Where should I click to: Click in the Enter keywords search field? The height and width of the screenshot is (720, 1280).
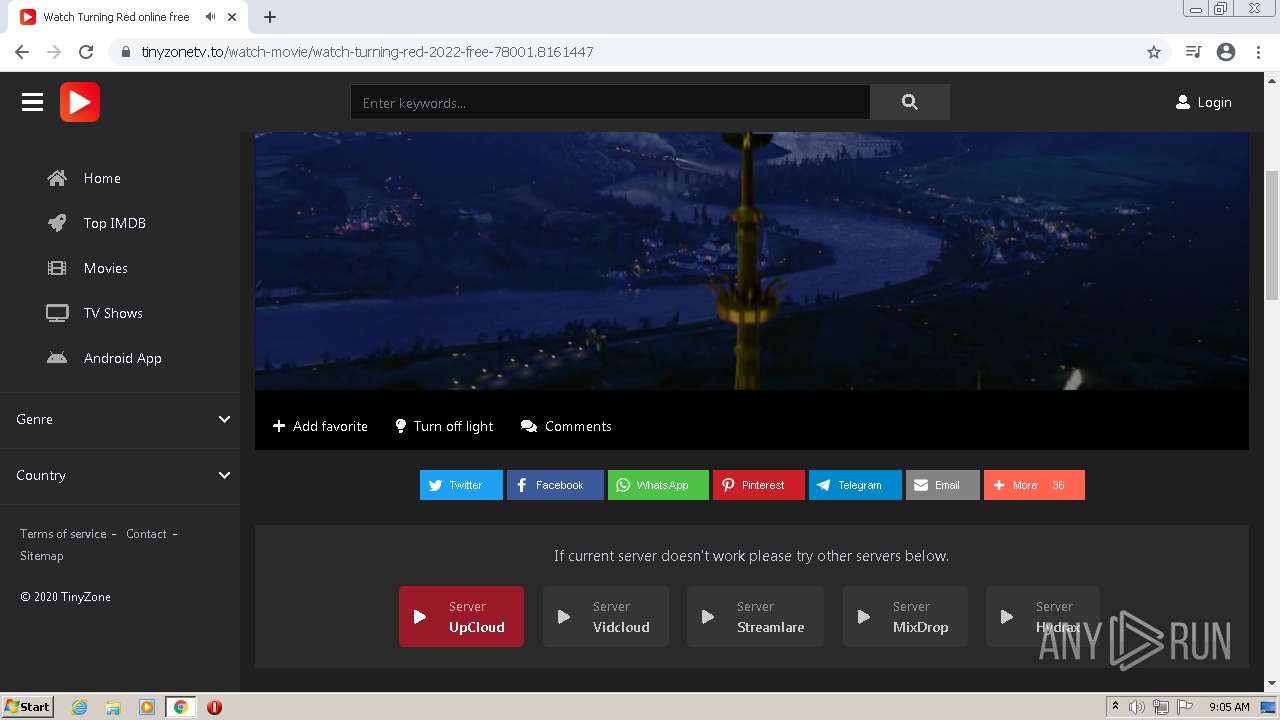(x=610, y=102)
